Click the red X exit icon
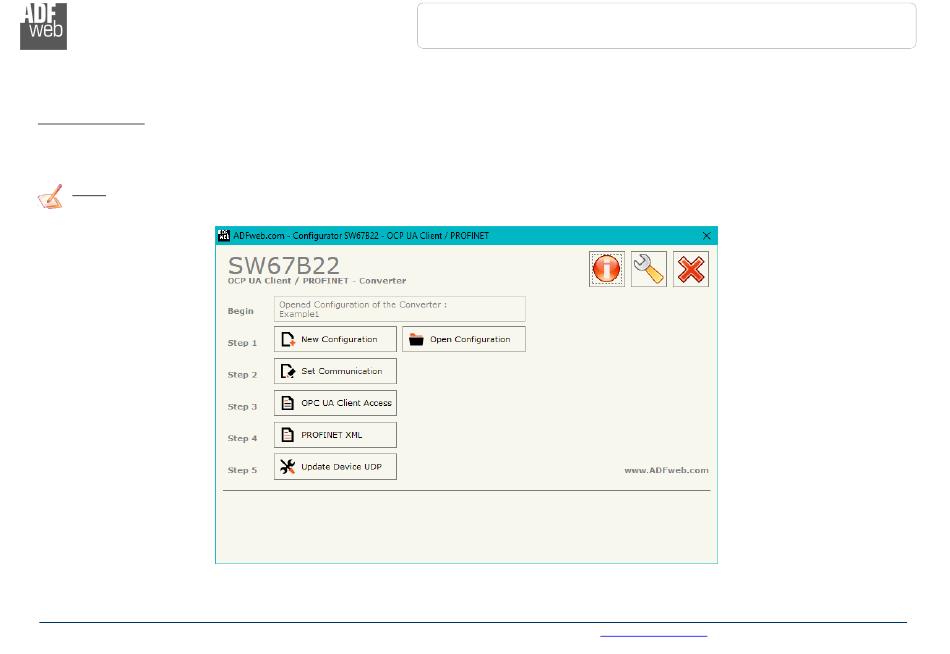950x654 pixels. pyautogui.click(x=691, y=269)
